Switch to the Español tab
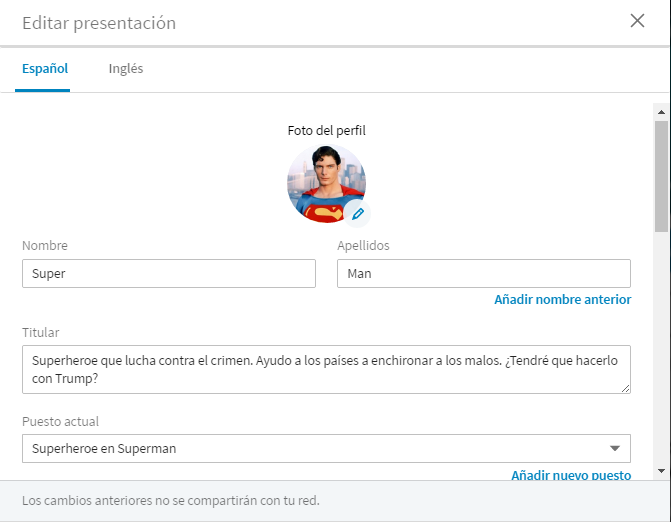The image size is (671, 522). (x=45, y=68)
